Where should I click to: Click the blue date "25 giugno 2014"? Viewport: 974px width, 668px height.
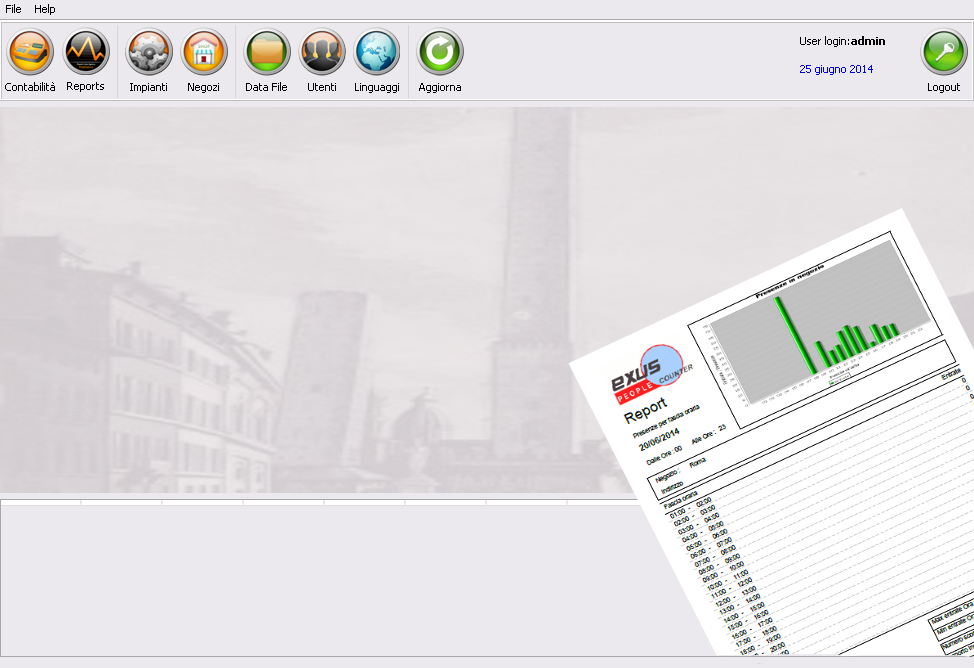[836, 69]
